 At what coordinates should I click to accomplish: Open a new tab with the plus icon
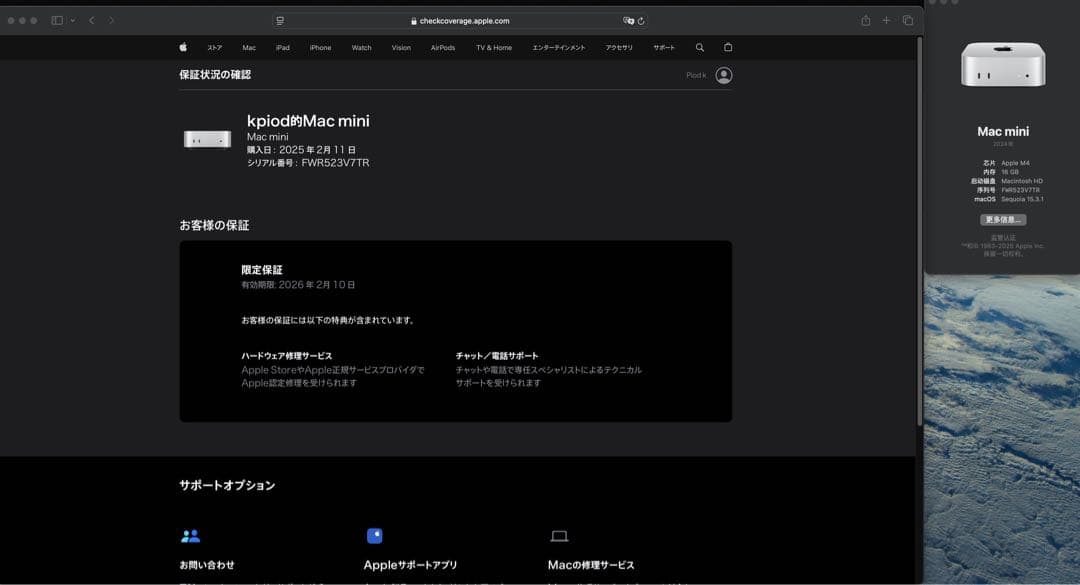[886, 19]
